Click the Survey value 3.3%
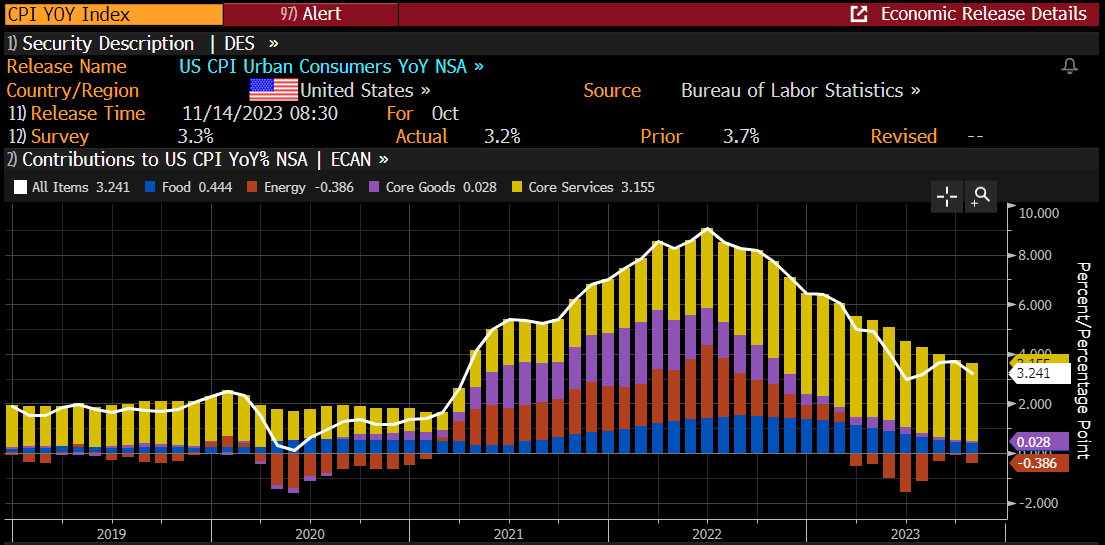 [197, 136]
